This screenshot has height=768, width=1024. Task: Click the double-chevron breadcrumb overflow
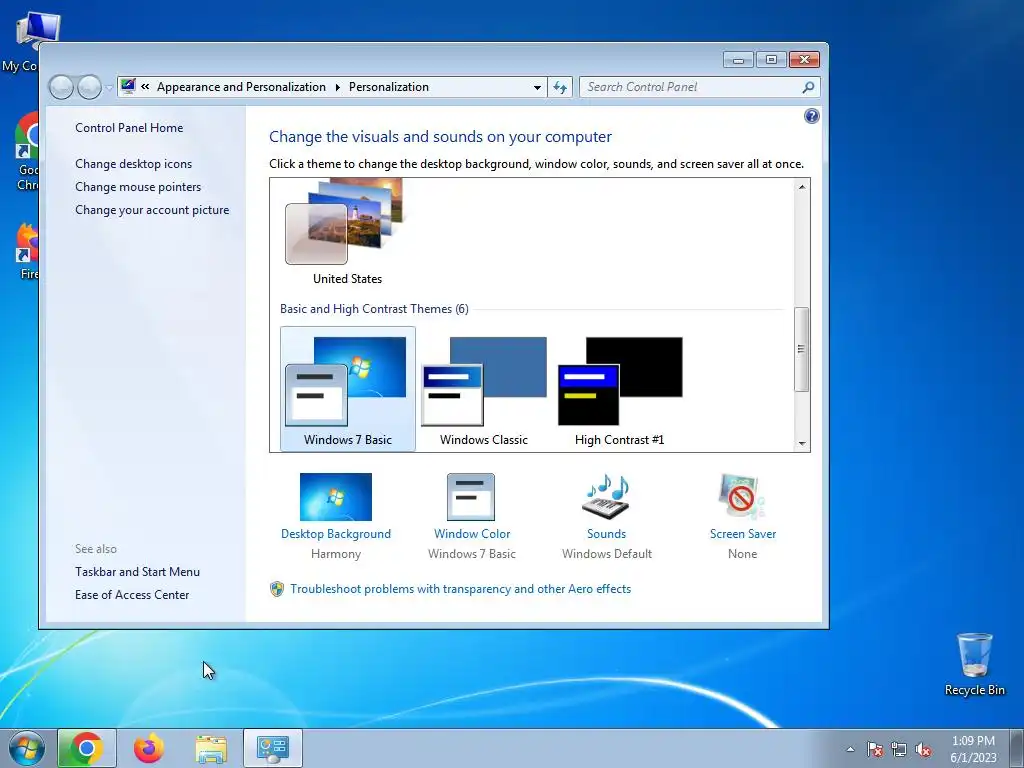click(145, 87)
